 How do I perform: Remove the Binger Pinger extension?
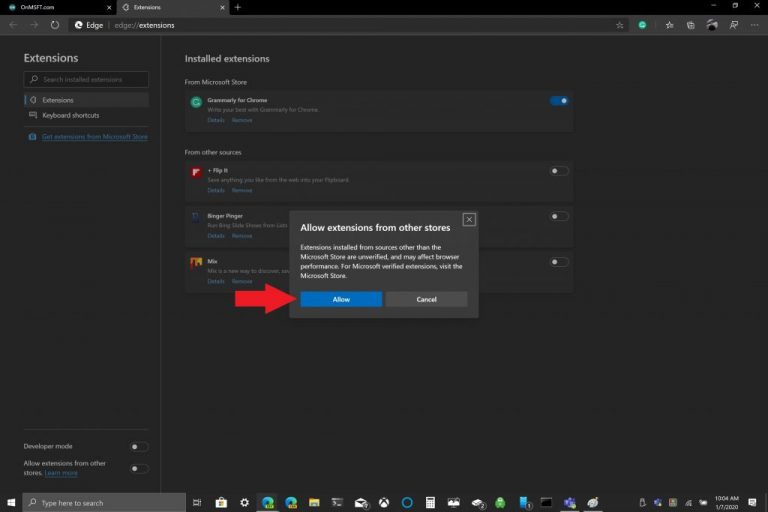pos(242,236)
